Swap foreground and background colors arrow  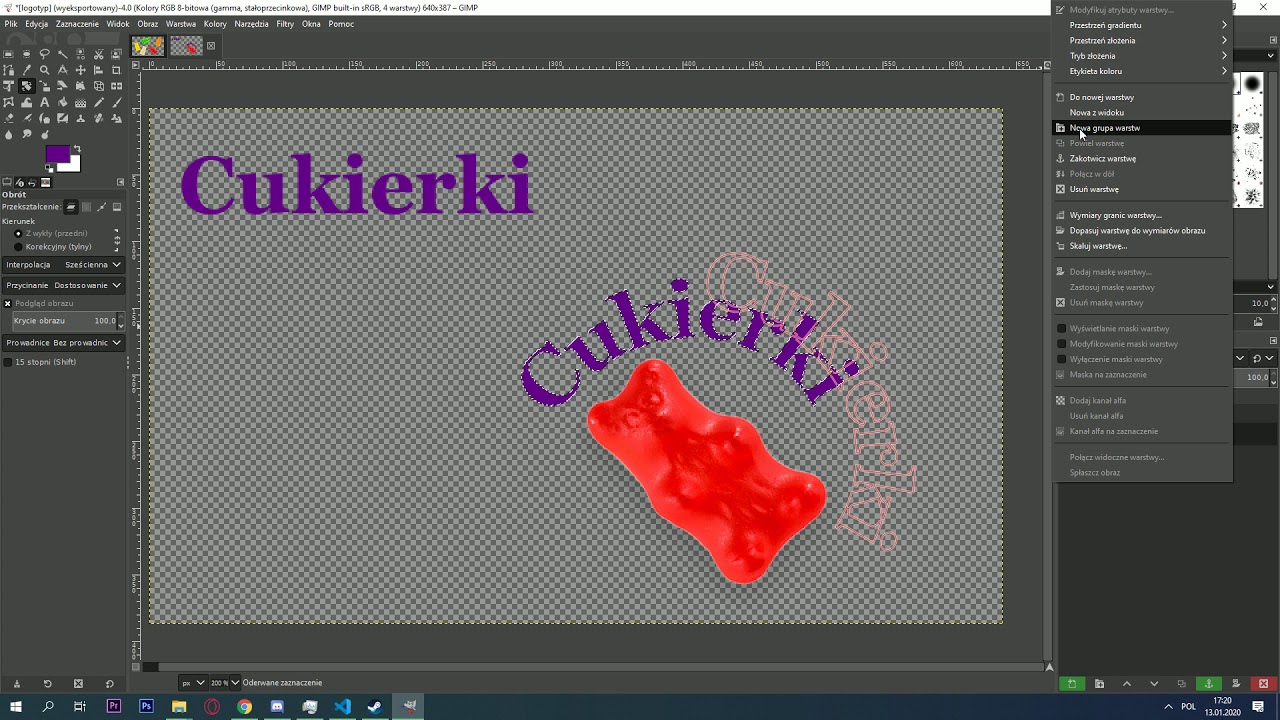(x=77, y=149)
